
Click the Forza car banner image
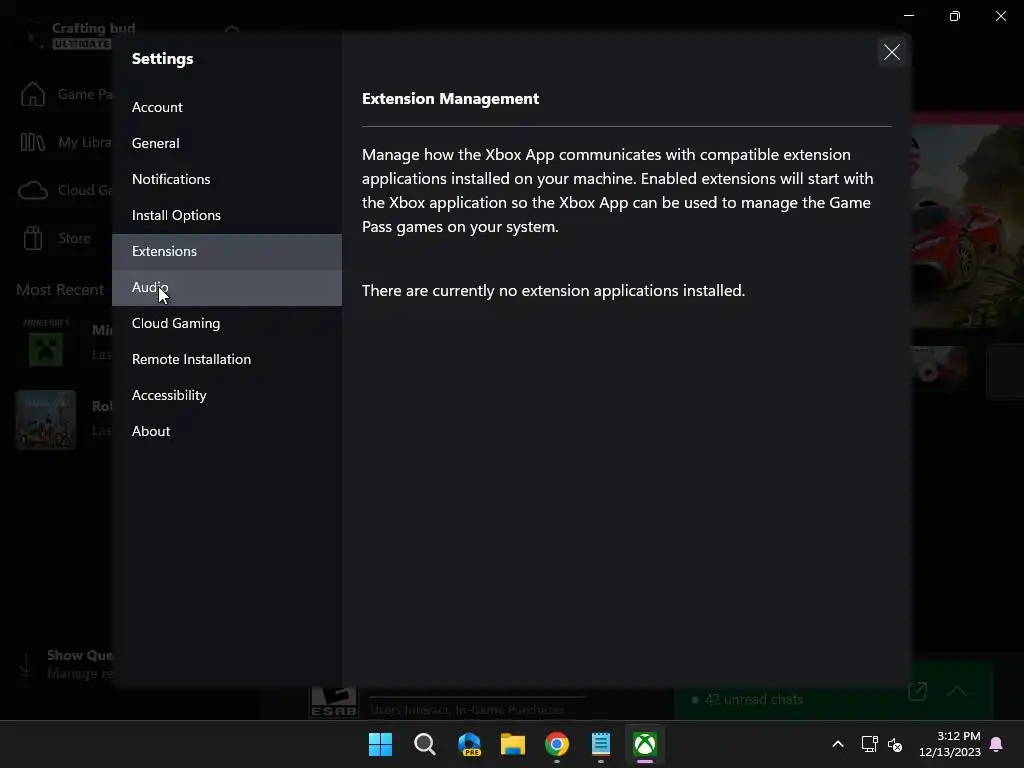point(967,225)
